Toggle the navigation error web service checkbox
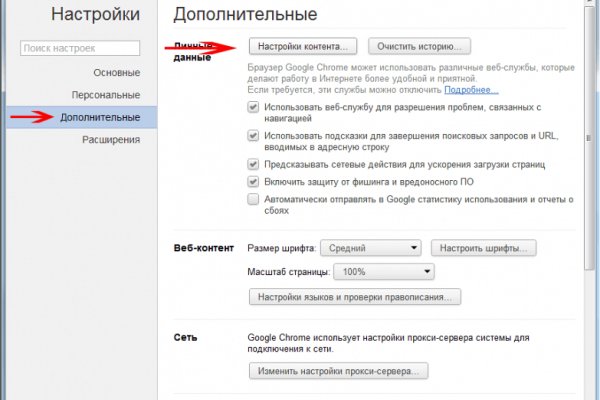This screenshot has width=600, height=400. [254, 107]
